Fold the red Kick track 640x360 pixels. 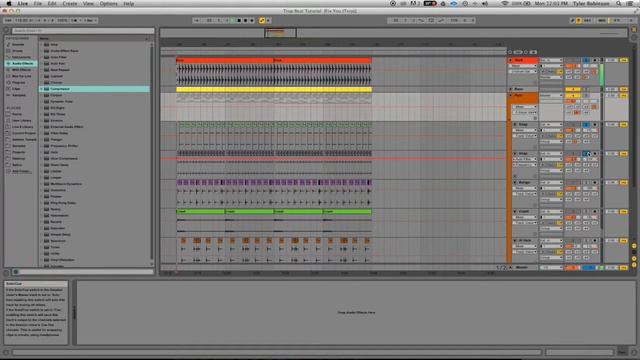coord(511,60)
